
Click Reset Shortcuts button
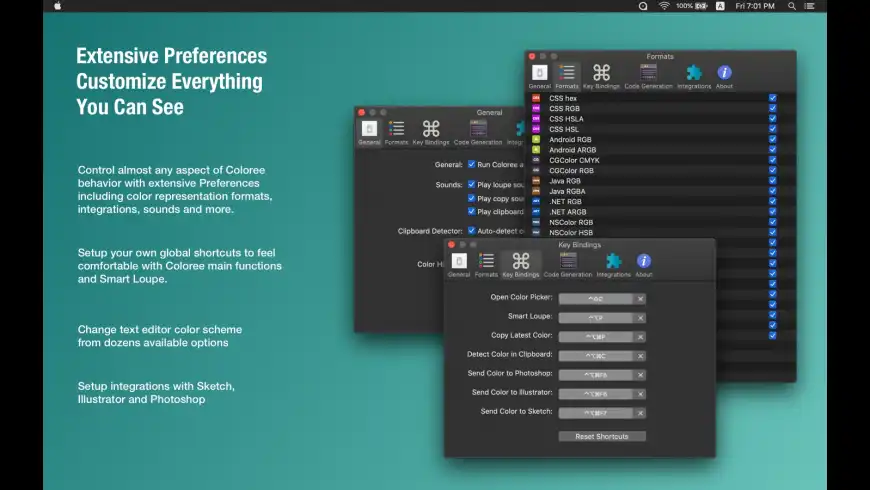602,436
